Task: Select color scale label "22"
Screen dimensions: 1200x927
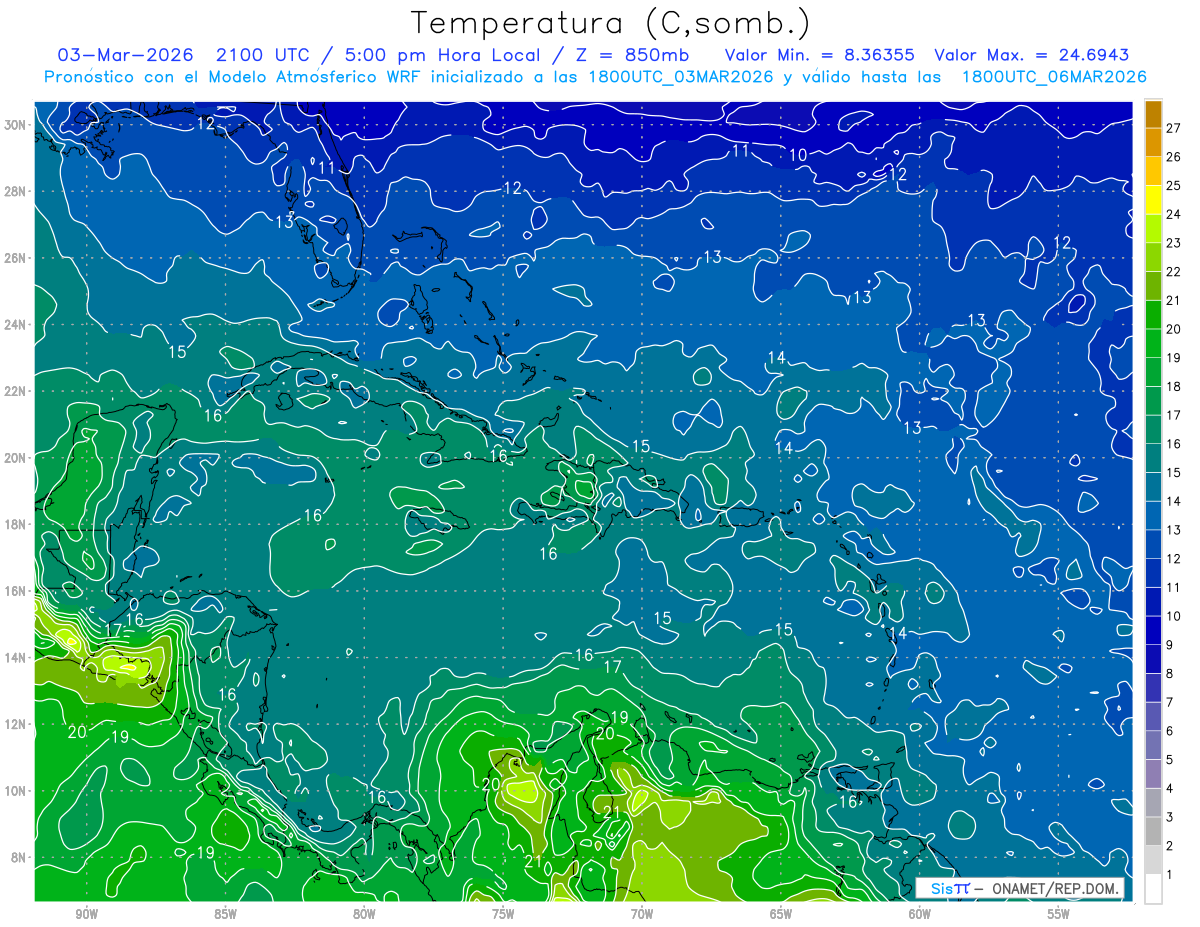Action: [x=1173, y=272]
